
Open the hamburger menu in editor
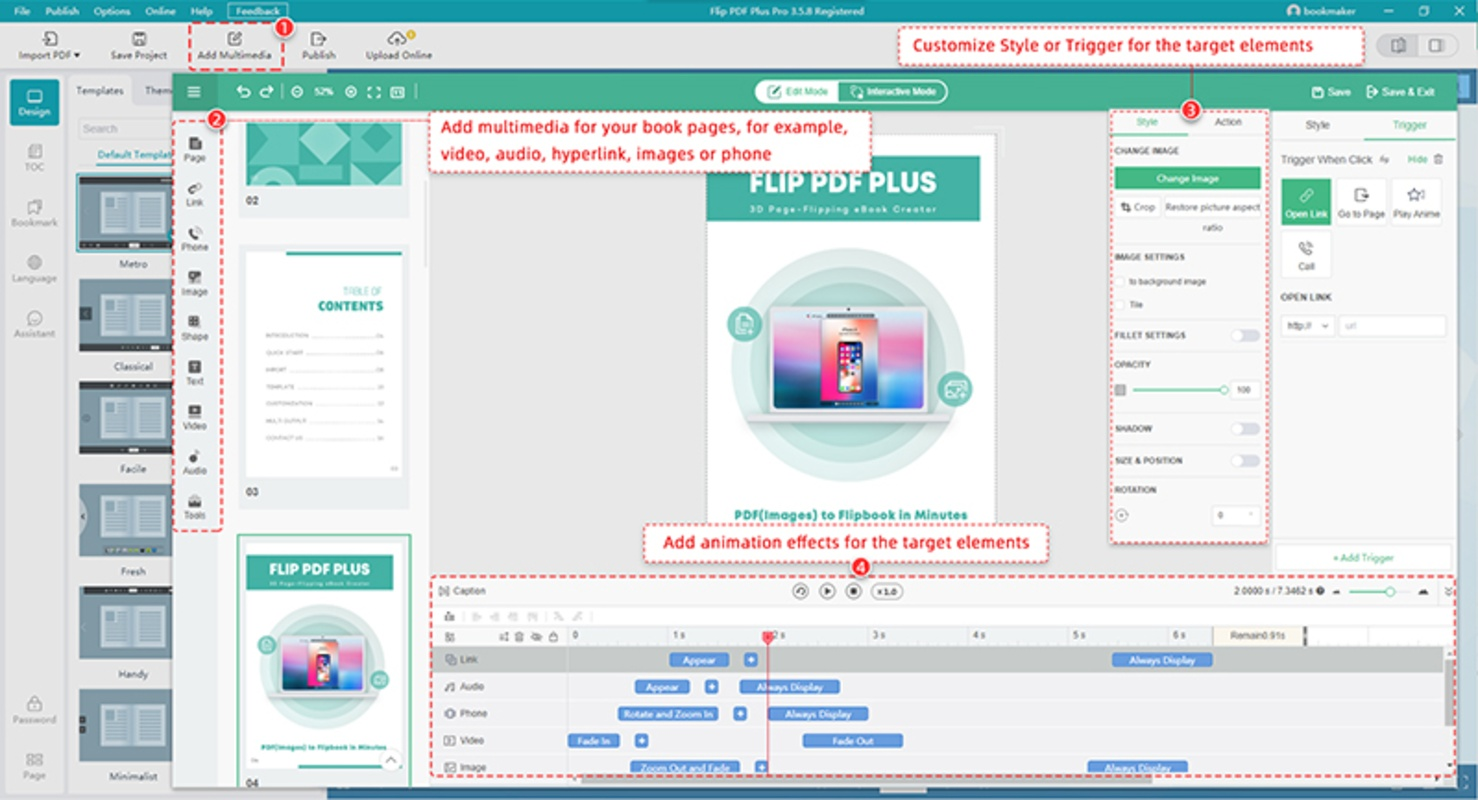pyautogui.click(x=194, y=92)
